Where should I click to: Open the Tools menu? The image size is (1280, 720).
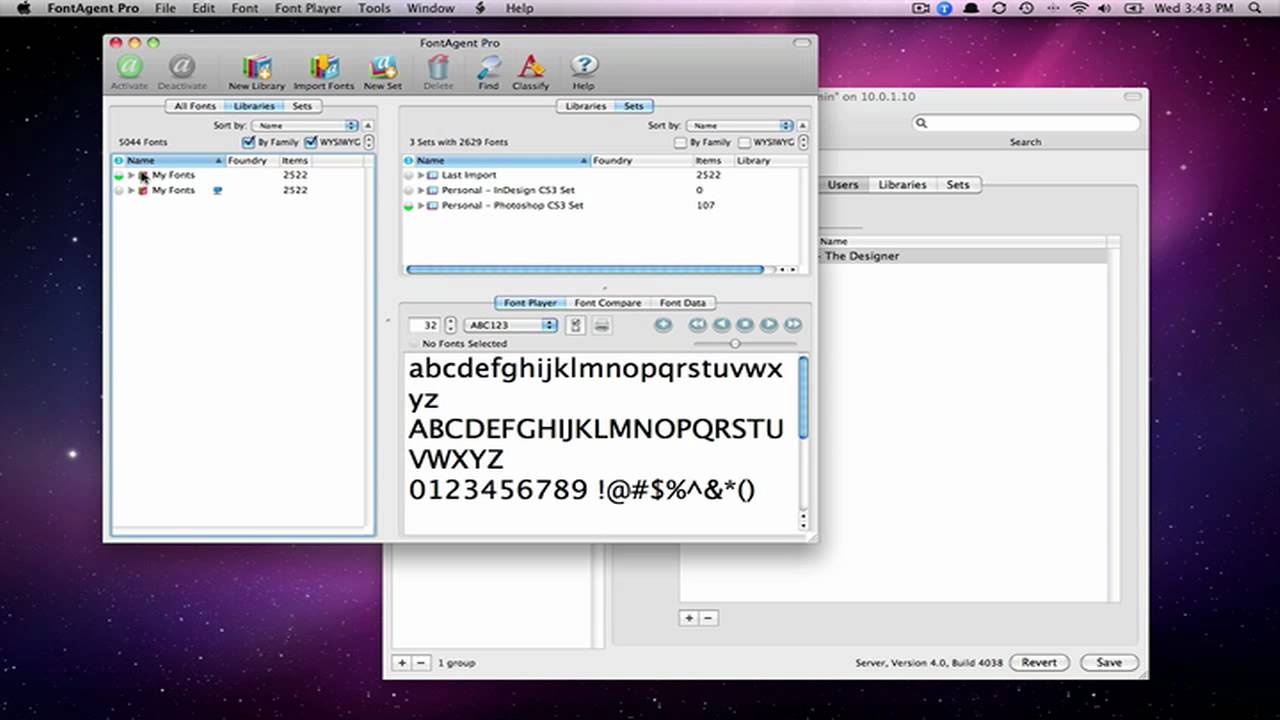pyautogui.click(x=374, y=9)
